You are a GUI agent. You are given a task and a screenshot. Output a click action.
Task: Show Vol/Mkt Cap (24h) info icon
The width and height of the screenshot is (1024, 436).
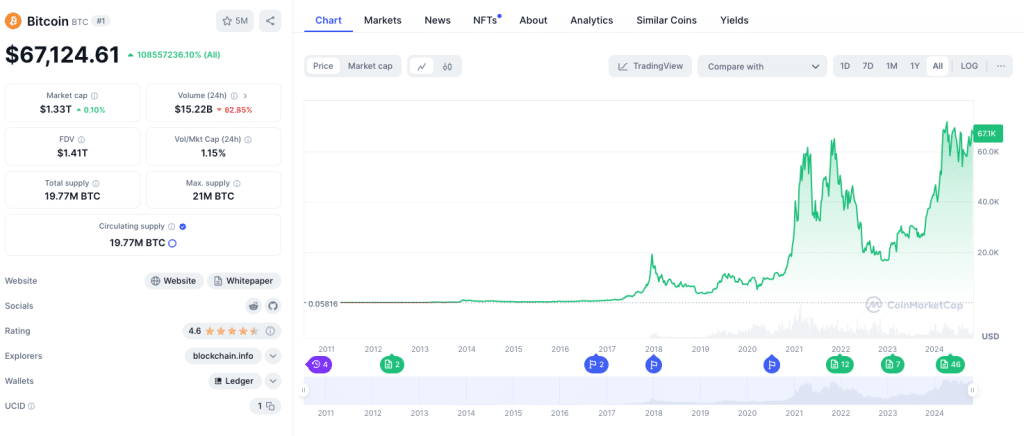[x=248, y=139]
